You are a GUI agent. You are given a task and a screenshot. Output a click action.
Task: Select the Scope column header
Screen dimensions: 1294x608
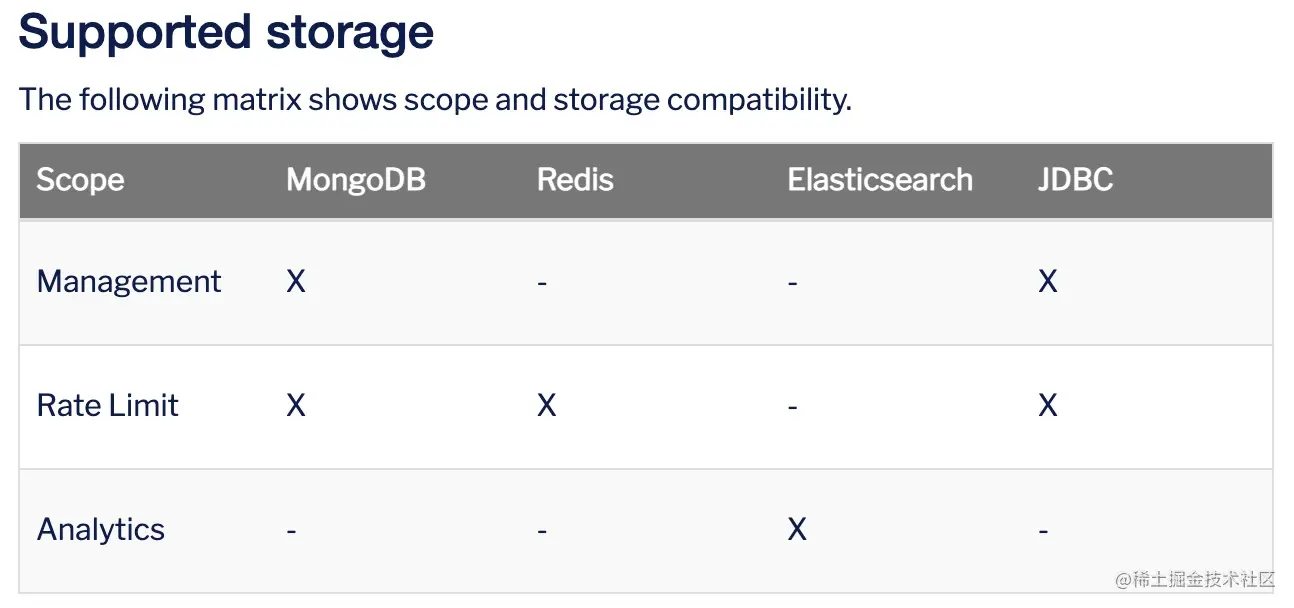coord(80,180)
